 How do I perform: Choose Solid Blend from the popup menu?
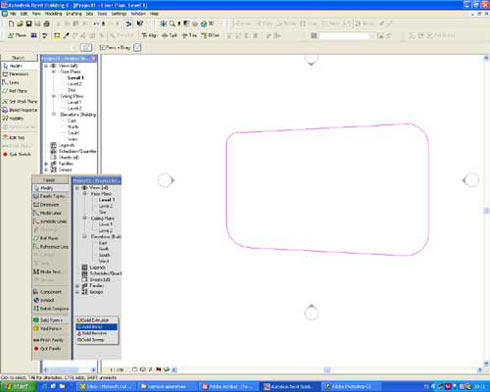(x=97, y=327)
